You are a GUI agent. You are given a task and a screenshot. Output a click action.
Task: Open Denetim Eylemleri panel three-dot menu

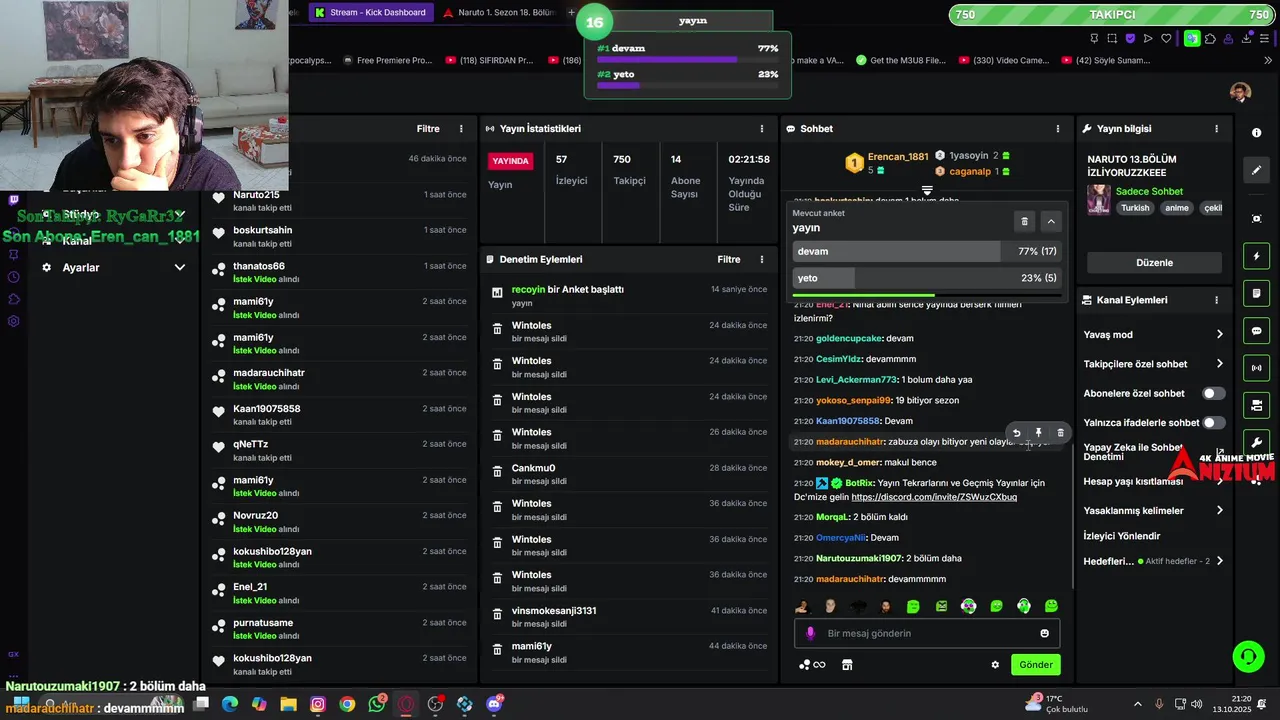click(762, 259)
